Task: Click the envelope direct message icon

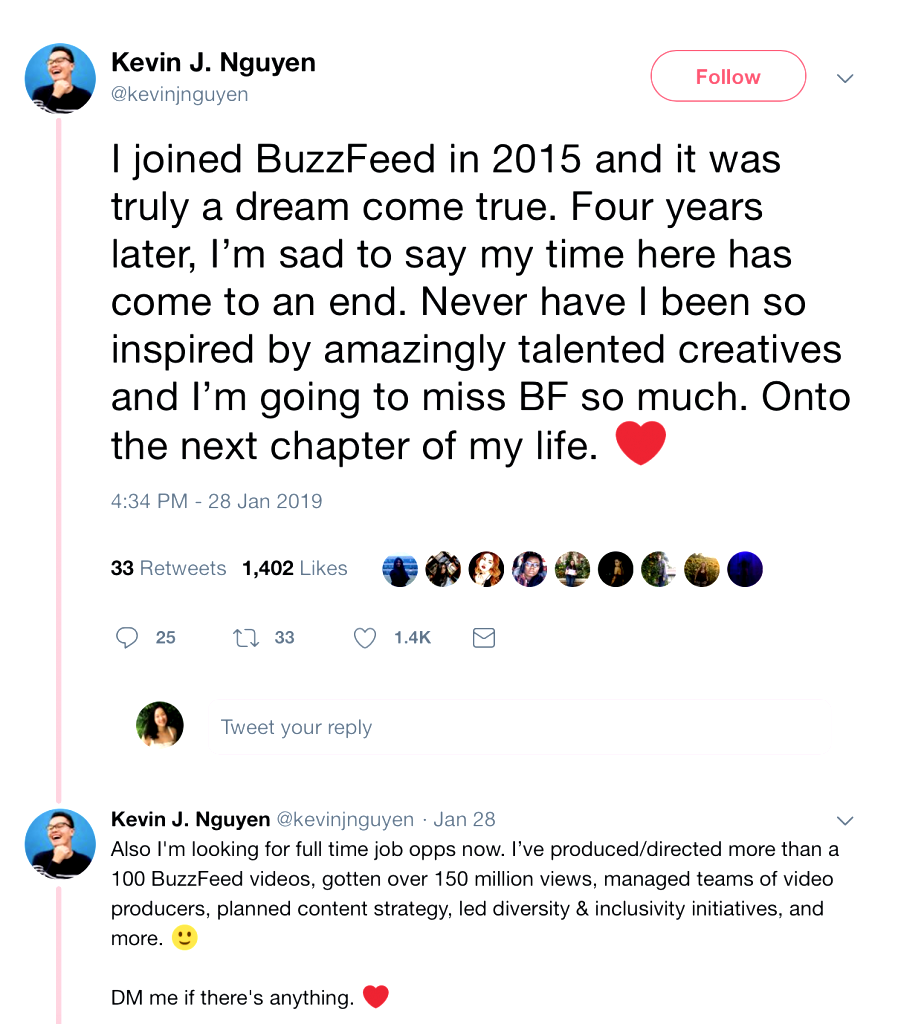Action: pyautogui.click(x=483, y=638)
